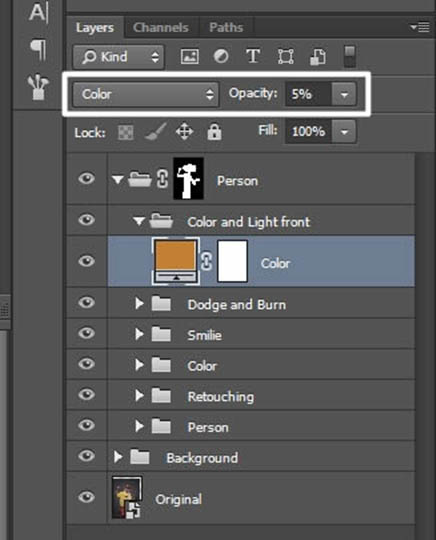Click the Lock all padlock icon

pyautogui.click(x=214, y=132)
